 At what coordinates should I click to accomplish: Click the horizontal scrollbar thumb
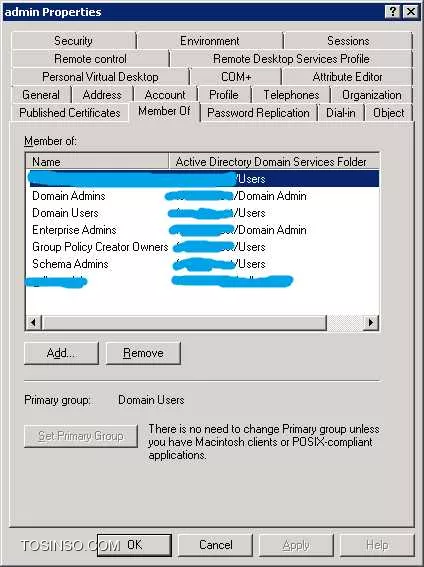pos(184,322)
